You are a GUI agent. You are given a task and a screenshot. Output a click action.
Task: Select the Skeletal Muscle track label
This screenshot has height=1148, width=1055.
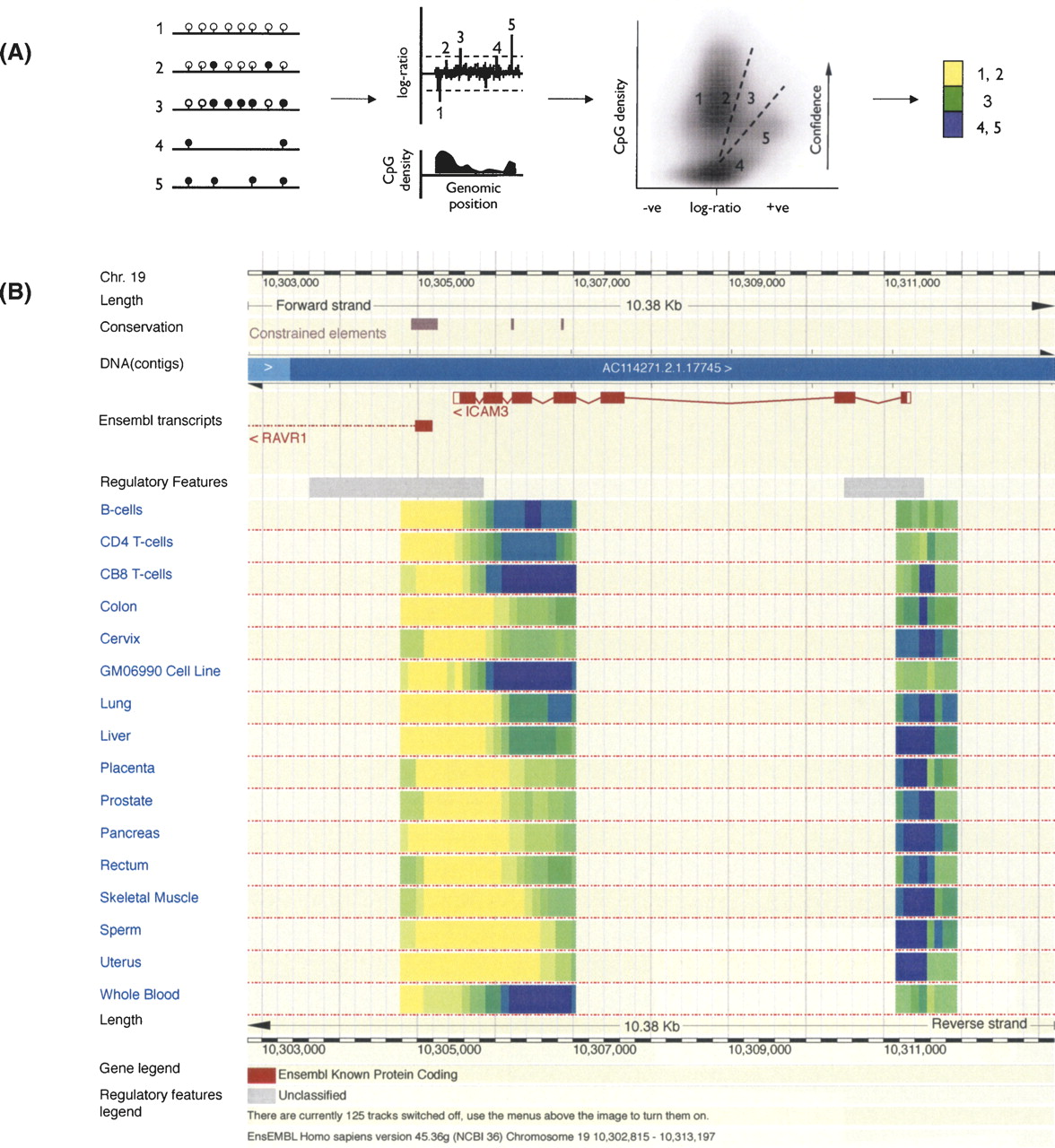[x=149, y=897]
